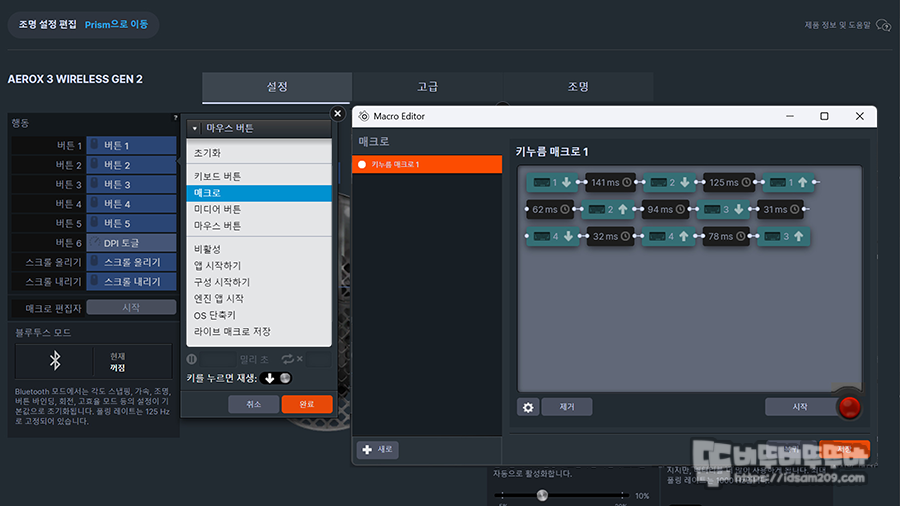
Task: Click the help question mark in 행동 panel
Action: [176, 118]
